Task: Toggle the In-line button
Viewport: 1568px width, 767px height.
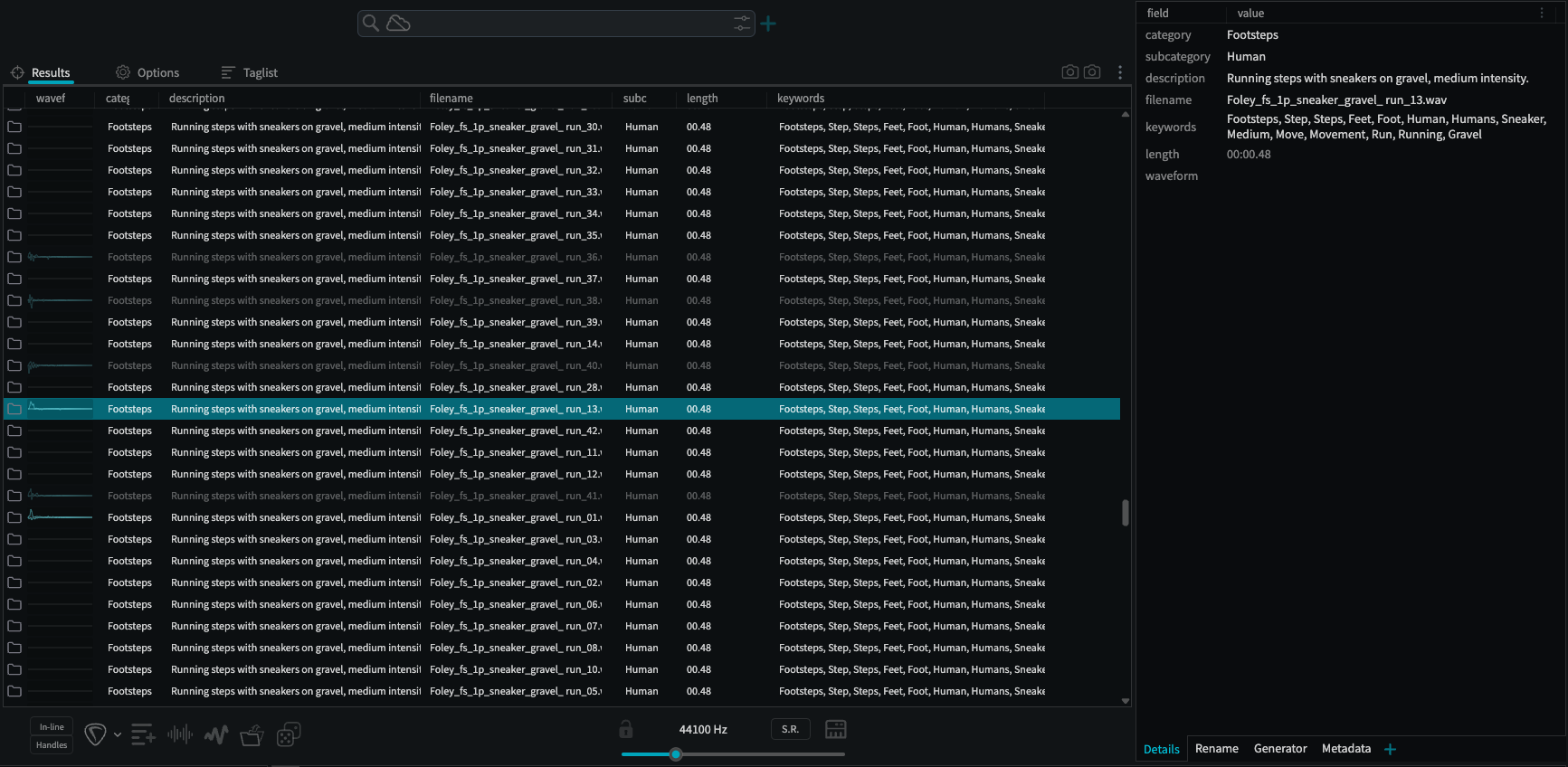Action: (52, 726)
